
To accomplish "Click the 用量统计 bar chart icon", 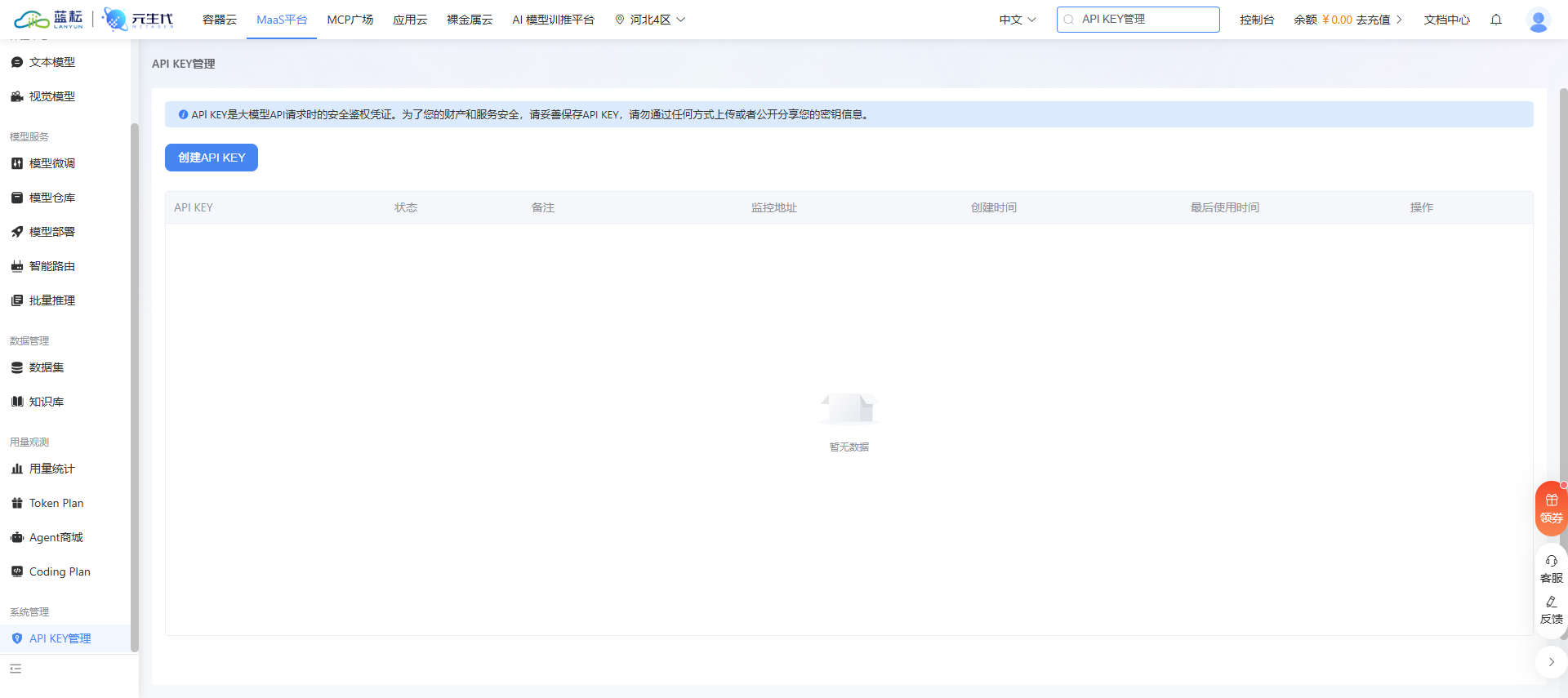I will [17, 469].
